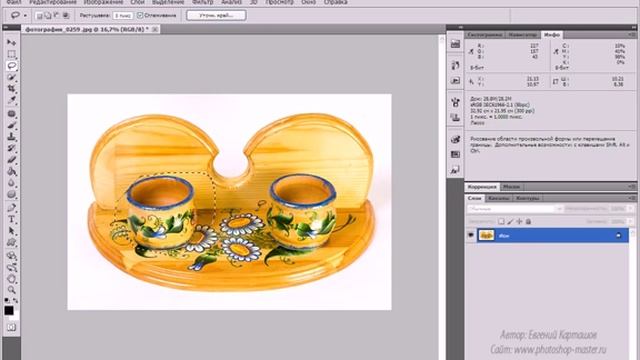Select the History Brush tool

click(11, 148)
